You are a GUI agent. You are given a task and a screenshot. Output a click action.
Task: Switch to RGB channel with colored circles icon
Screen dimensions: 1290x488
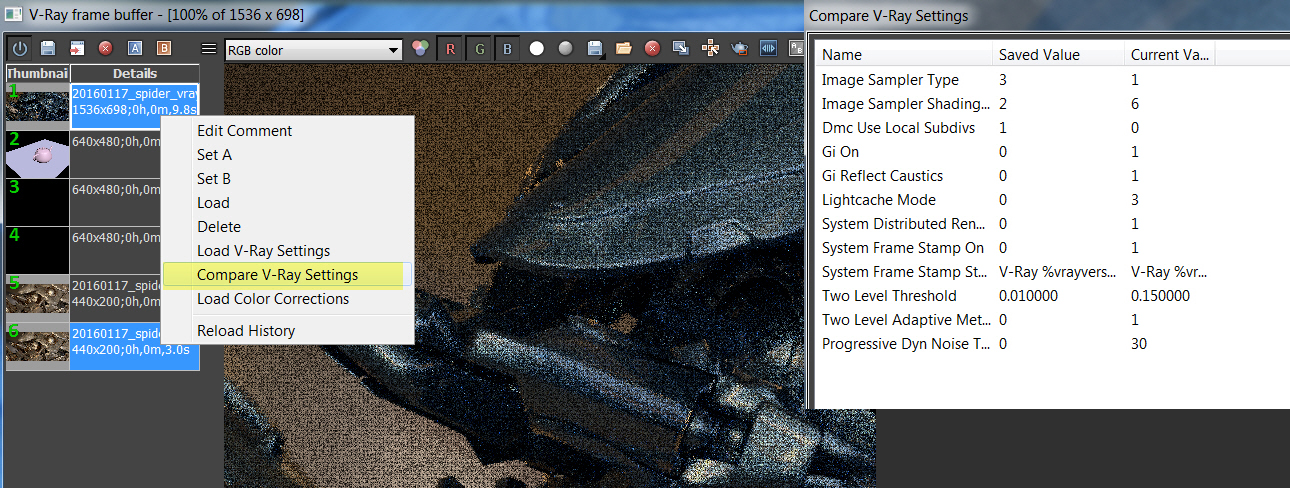click(421, 48)
